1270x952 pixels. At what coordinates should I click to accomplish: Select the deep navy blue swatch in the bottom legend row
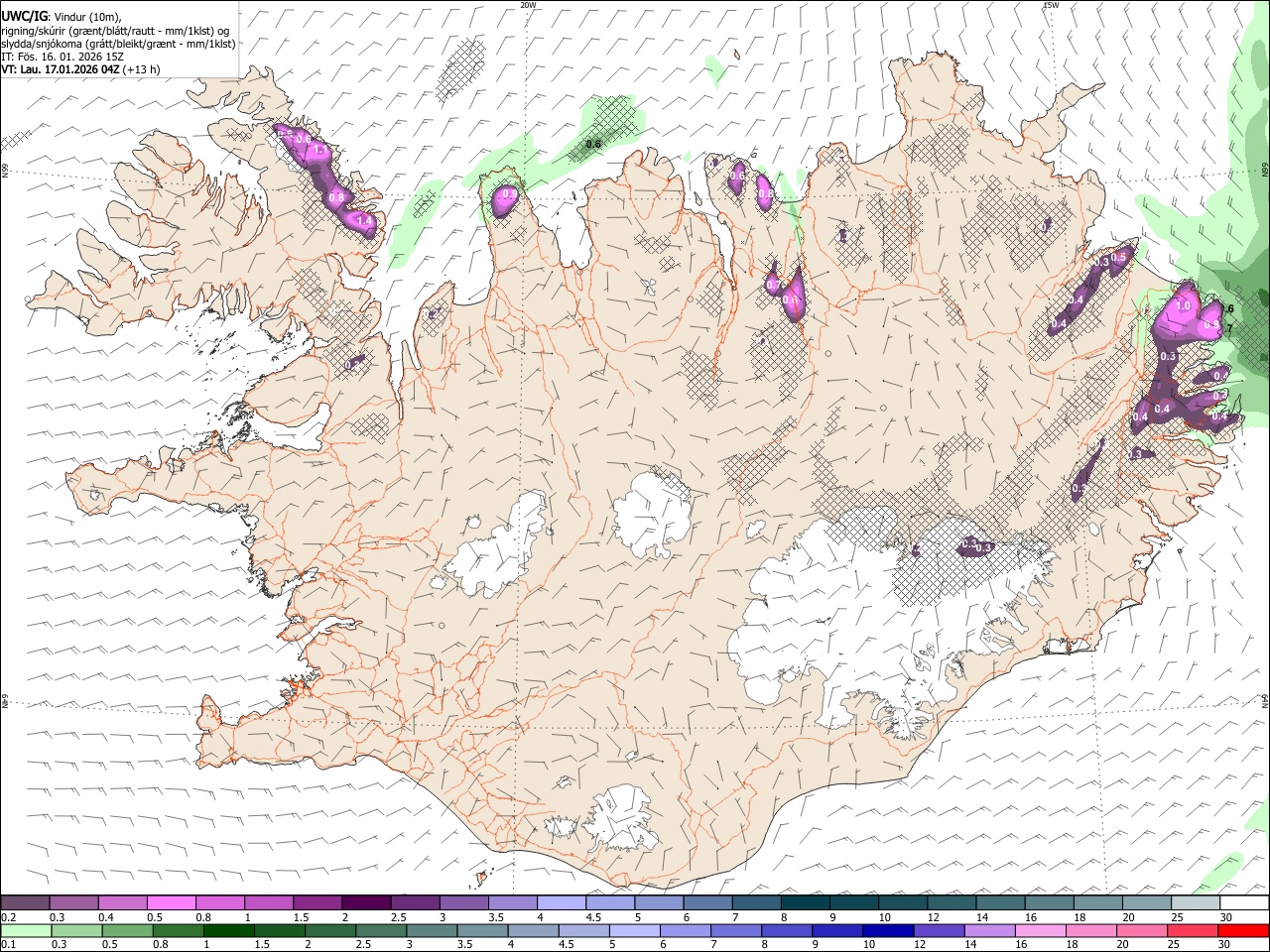tap(887, 931)
